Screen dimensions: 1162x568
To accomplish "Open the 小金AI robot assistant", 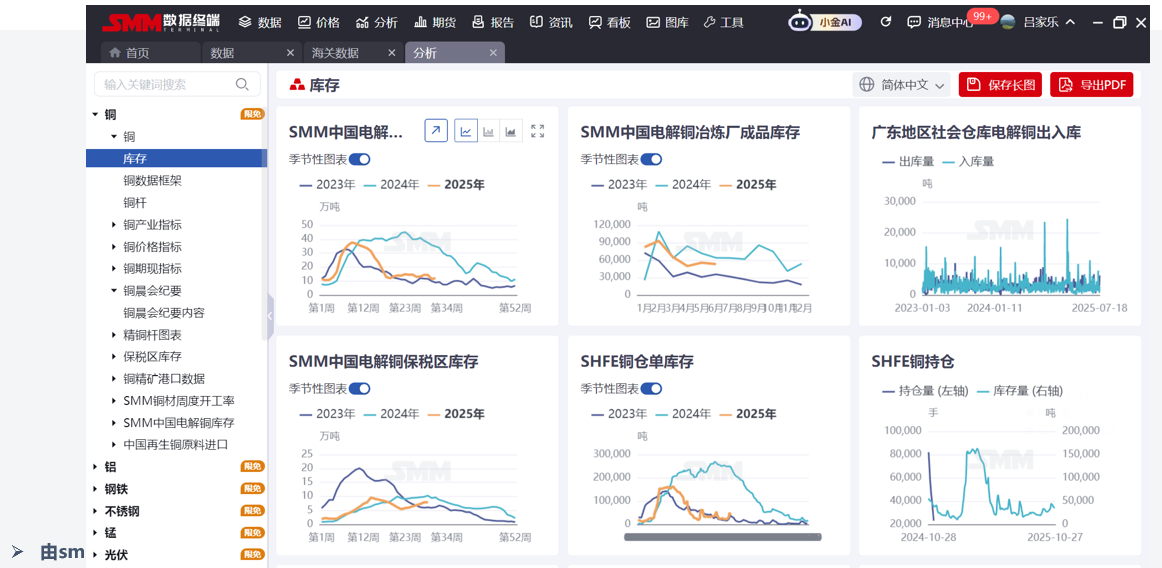I will tap(825, 22).
